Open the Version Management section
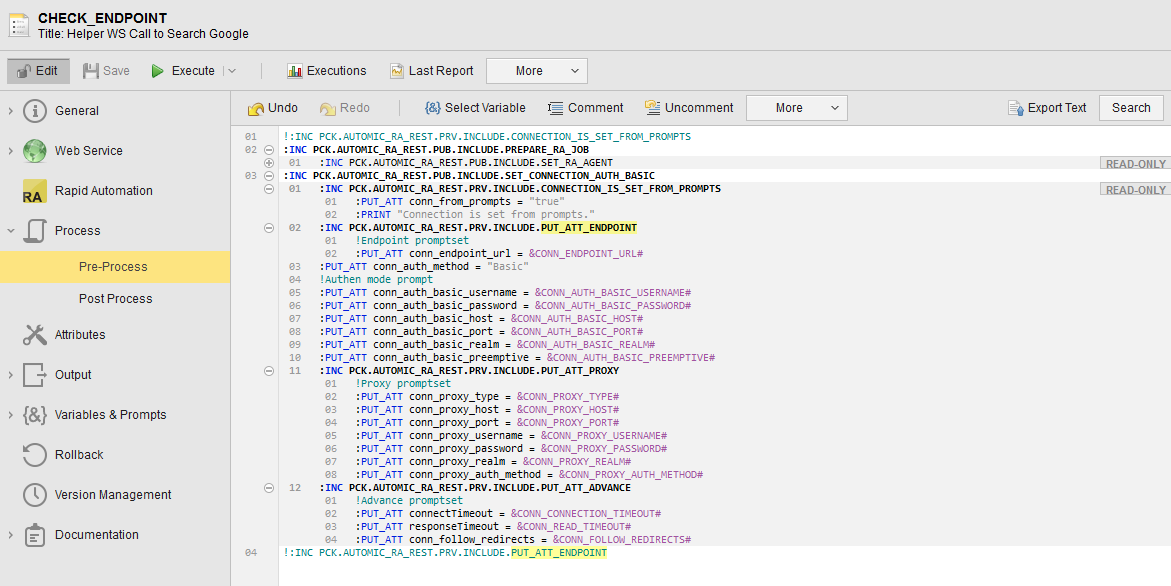 112,495
